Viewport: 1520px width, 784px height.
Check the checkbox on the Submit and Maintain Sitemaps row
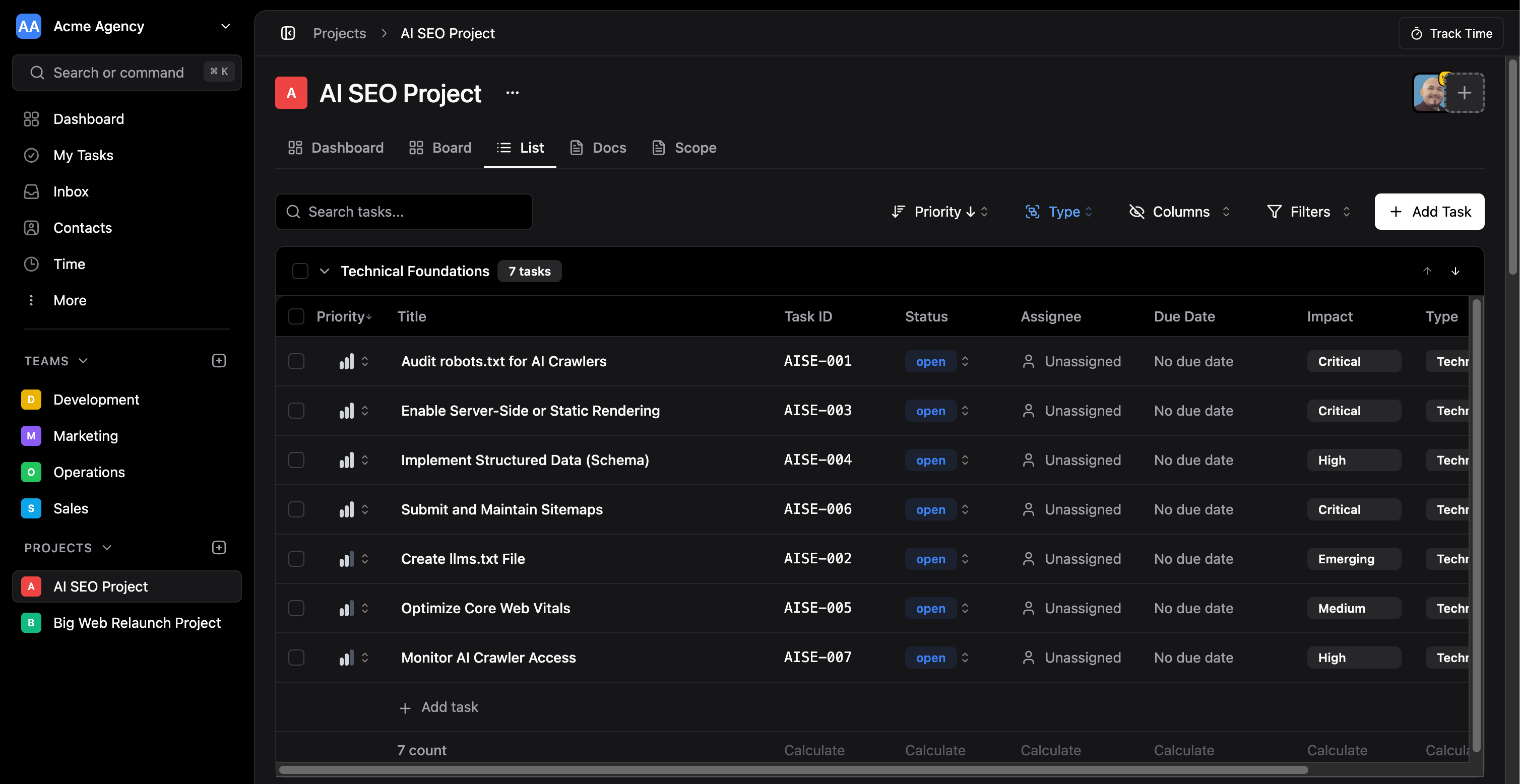[x=297, y=509]
